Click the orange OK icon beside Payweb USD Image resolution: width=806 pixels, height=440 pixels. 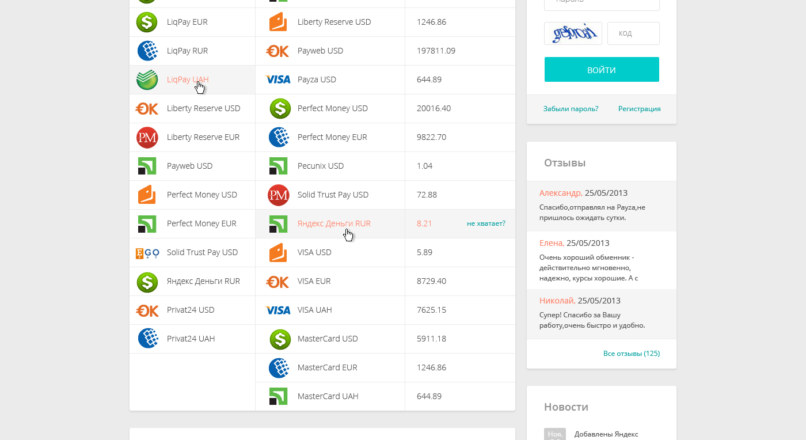point(278,50)
